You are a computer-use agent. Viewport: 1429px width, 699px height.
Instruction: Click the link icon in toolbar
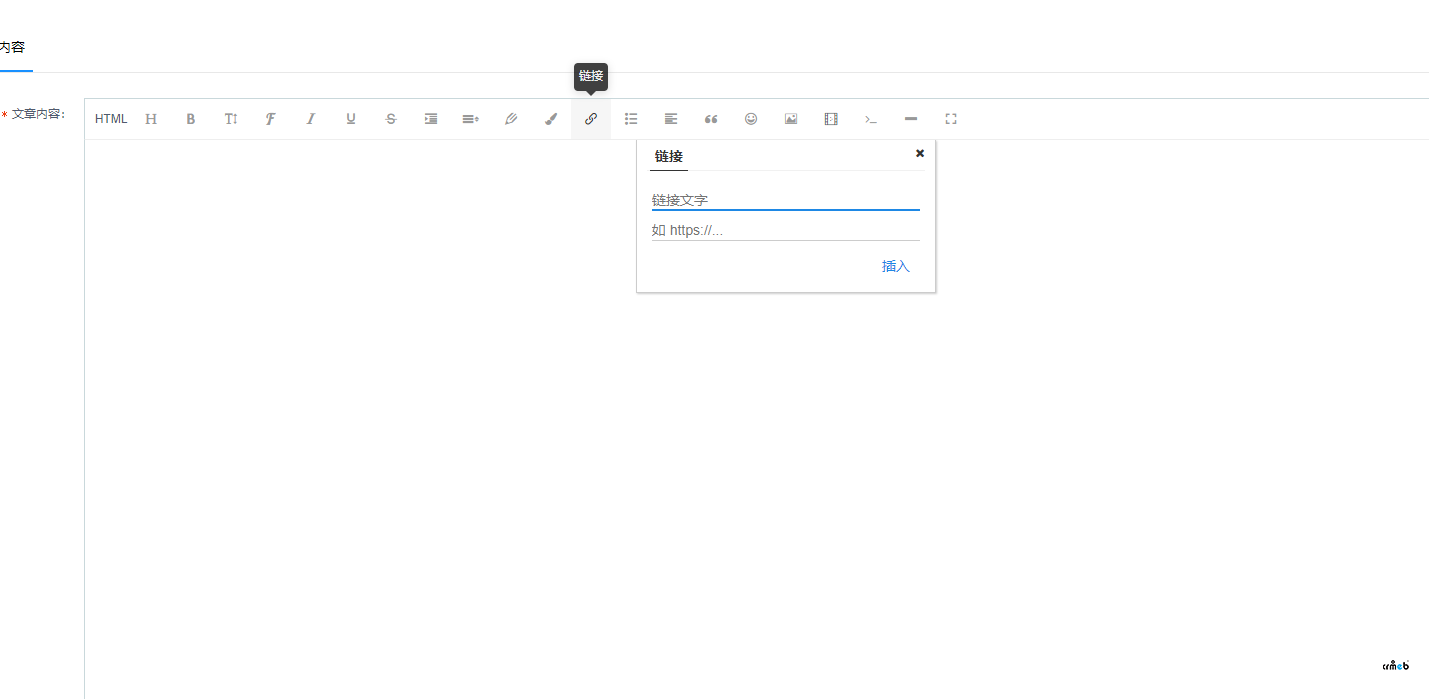coord(591,119)
